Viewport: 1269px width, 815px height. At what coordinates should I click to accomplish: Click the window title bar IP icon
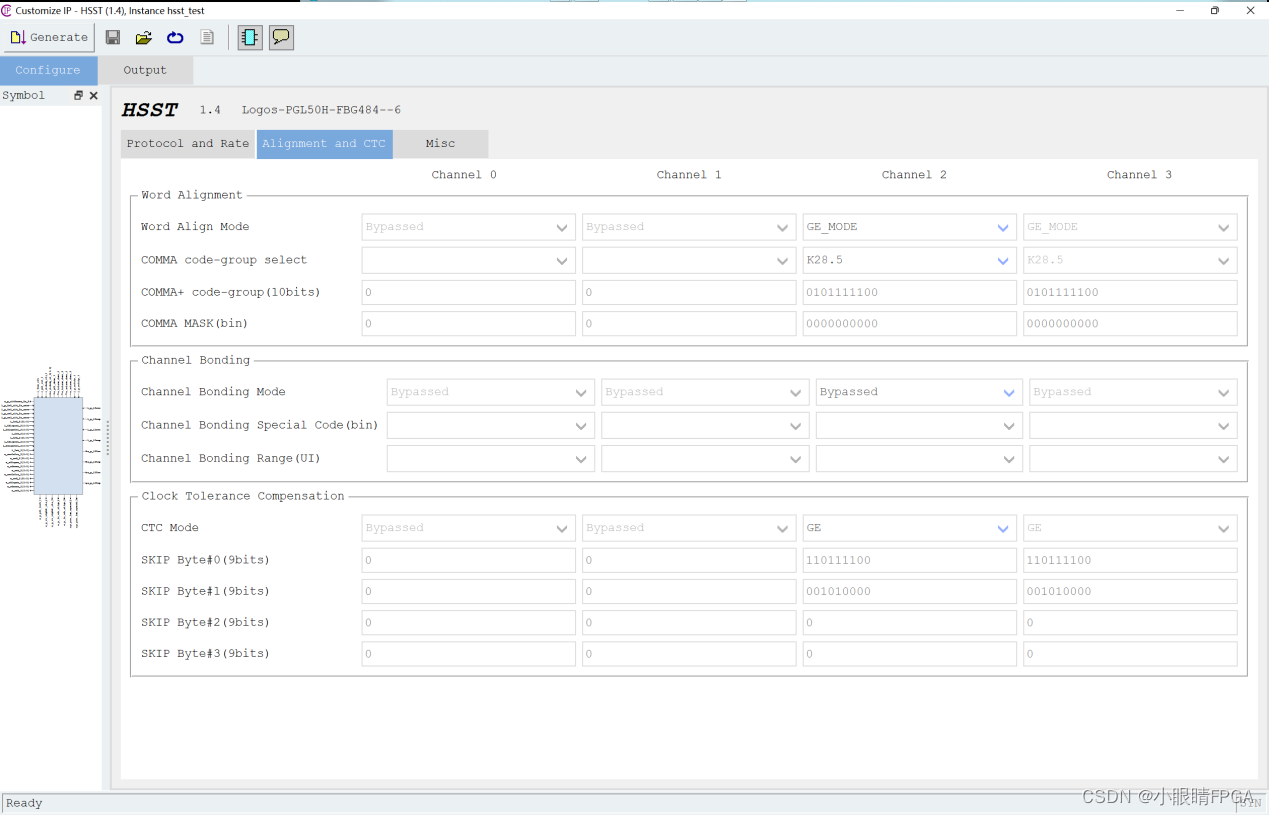pos(7,10)
